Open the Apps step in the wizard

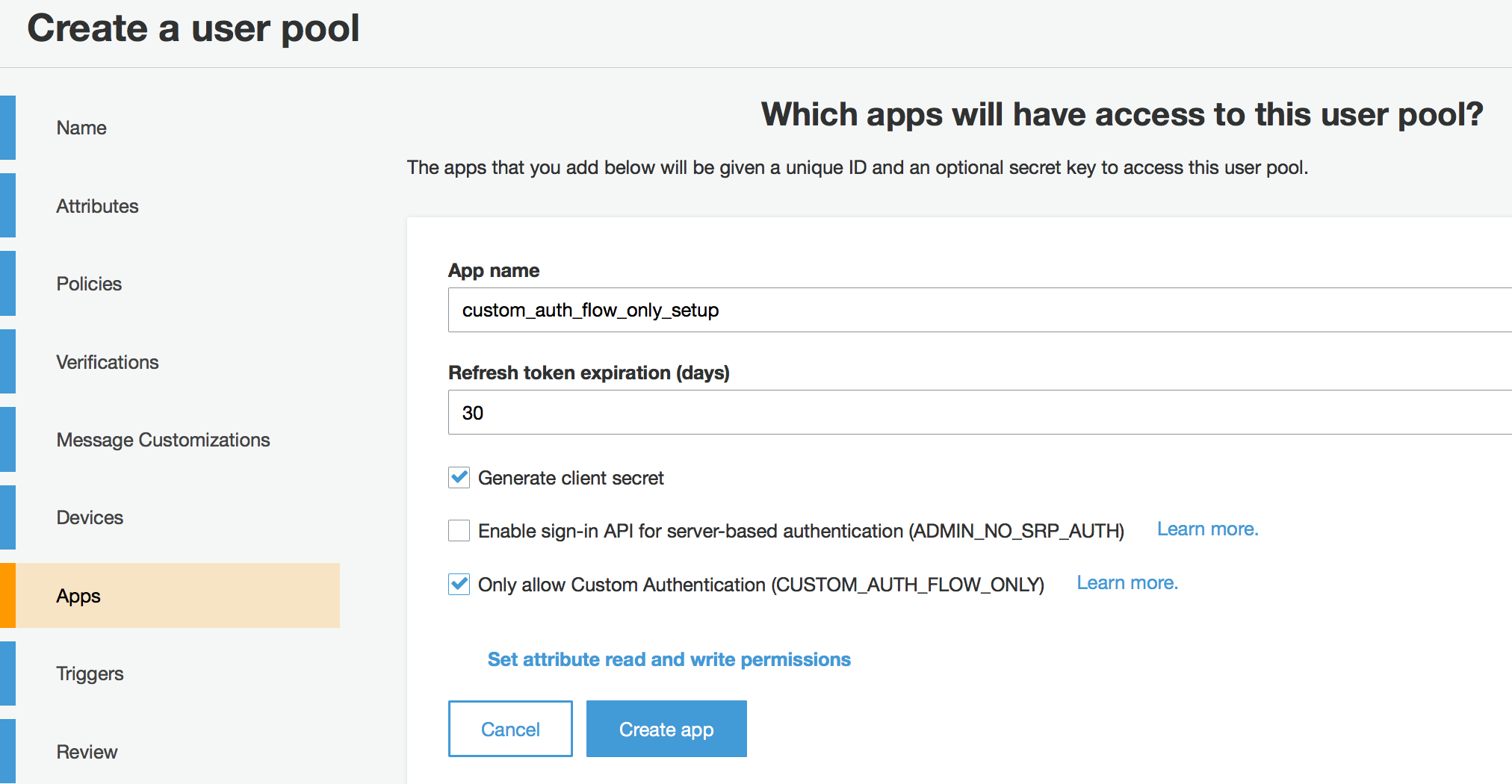pos(78,595)
